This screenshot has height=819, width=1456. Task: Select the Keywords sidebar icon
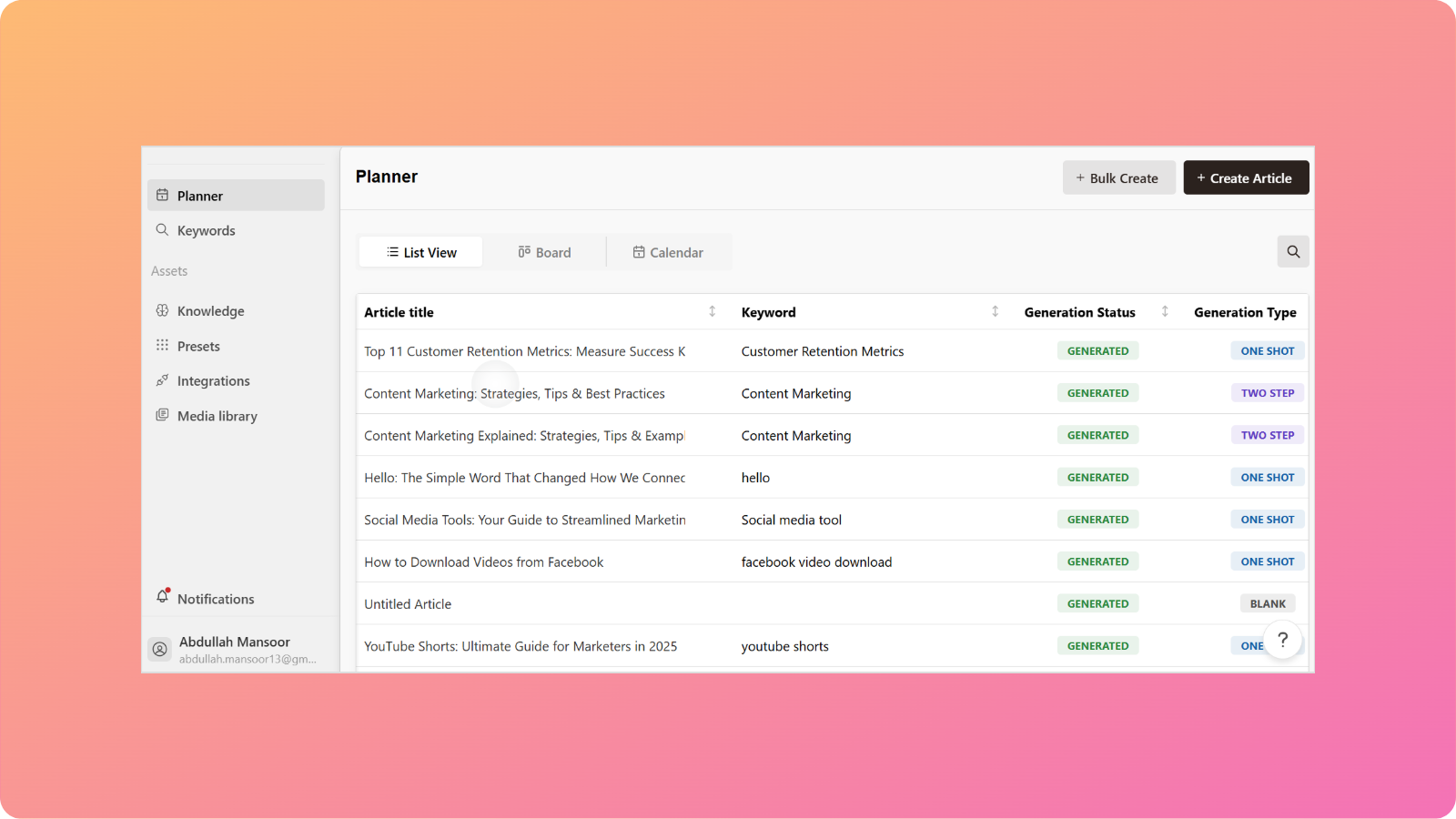[x=162, y=230]
